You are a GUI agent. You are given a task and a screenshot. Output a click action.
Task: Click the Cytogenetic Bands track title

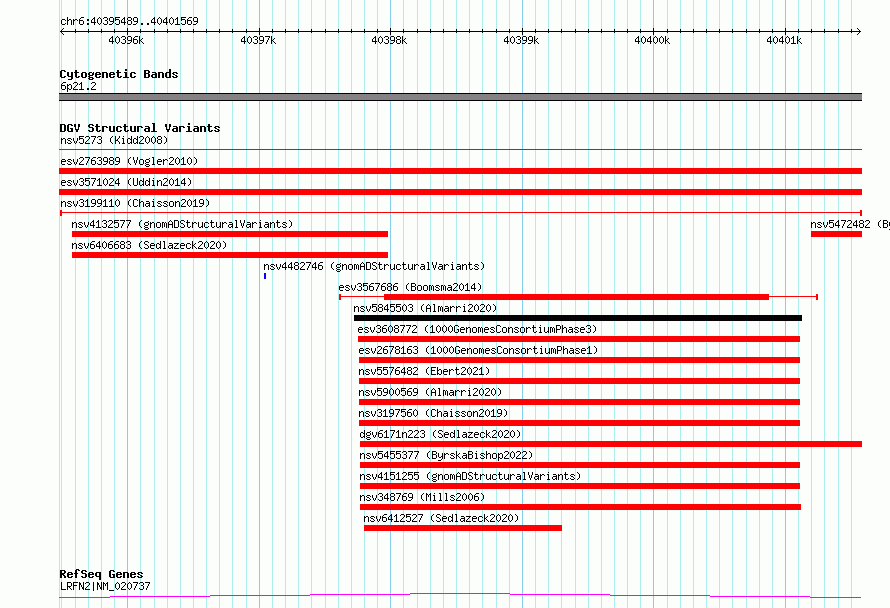coord(119,74)
